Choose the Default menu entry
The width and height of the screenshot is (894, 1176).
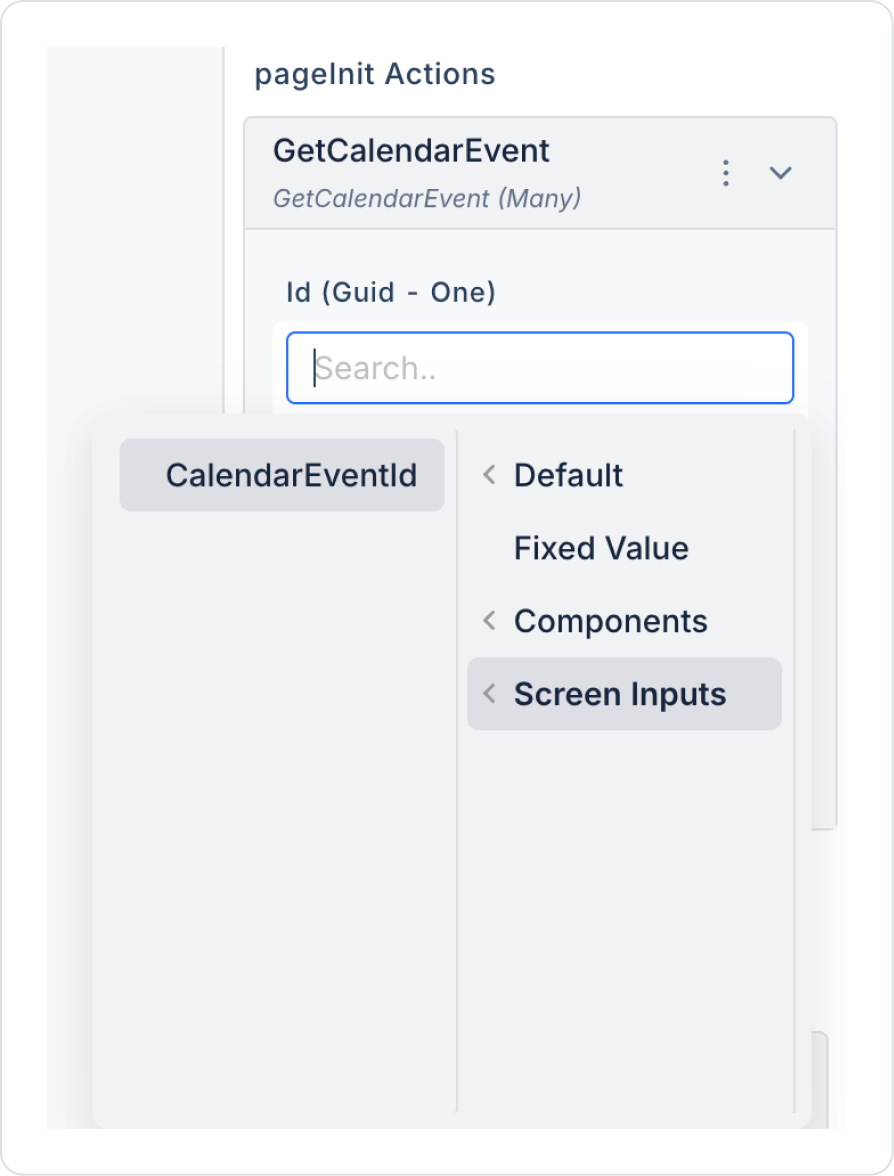[x=568, y=475]
